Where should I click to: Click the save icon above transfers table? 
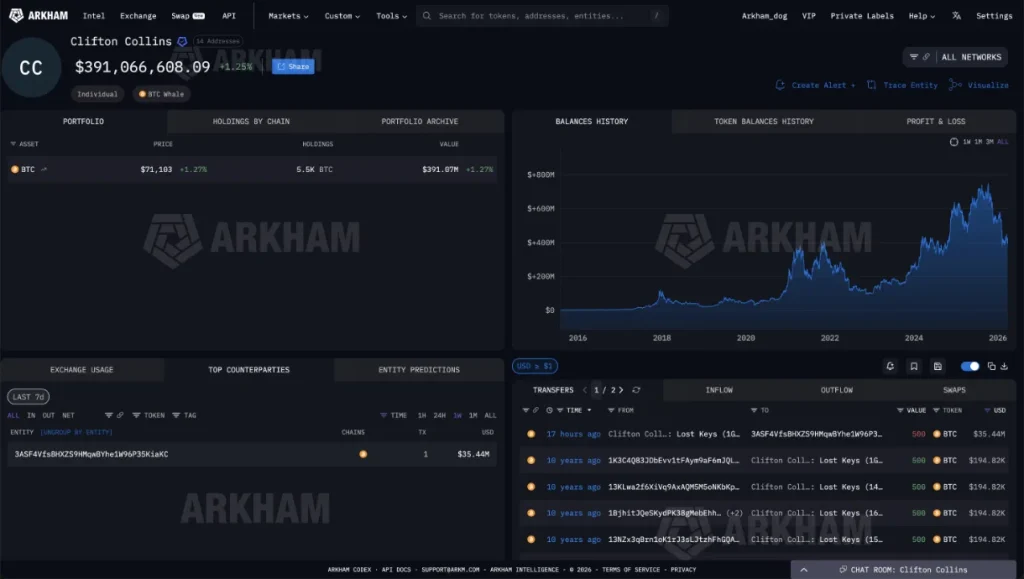click(937, 367)
